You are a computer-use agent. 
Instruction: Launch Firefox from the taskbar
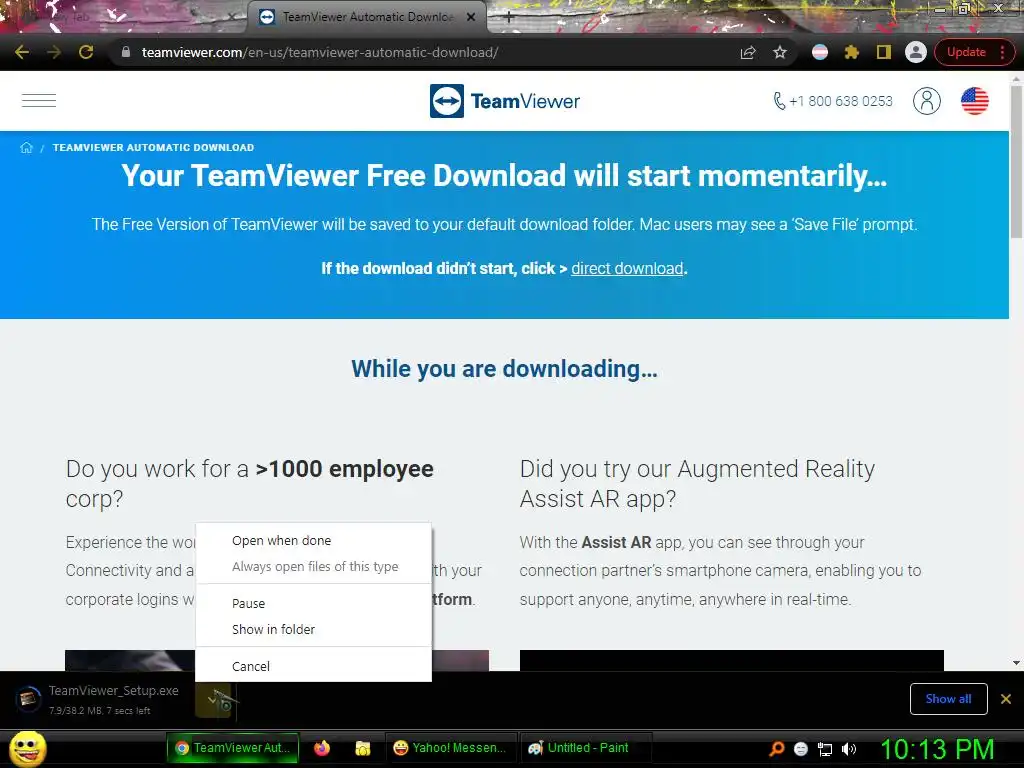pyautogui.click(x=322, y=748)
